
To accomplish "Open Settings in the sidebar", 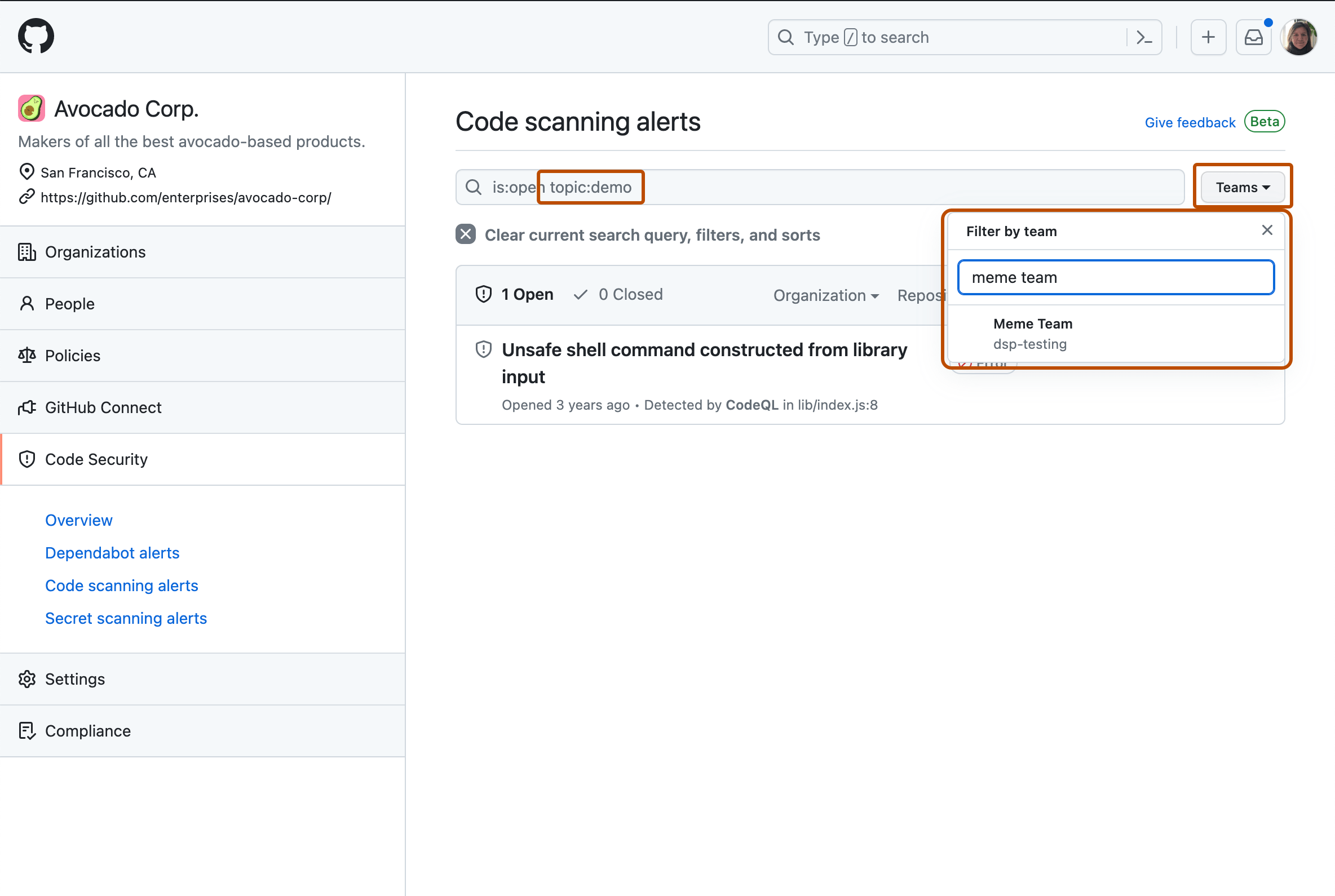I will [202, 679].
